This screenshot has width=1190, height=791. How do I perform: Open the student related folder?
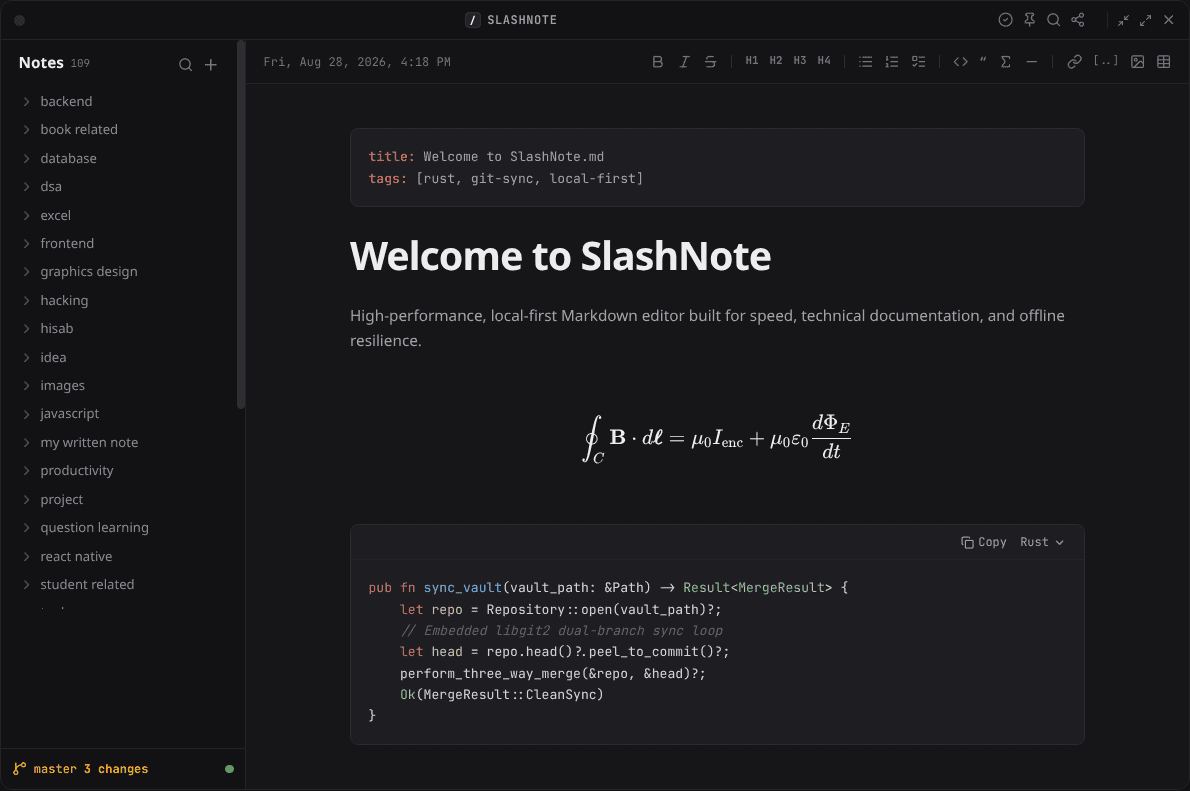87,585
